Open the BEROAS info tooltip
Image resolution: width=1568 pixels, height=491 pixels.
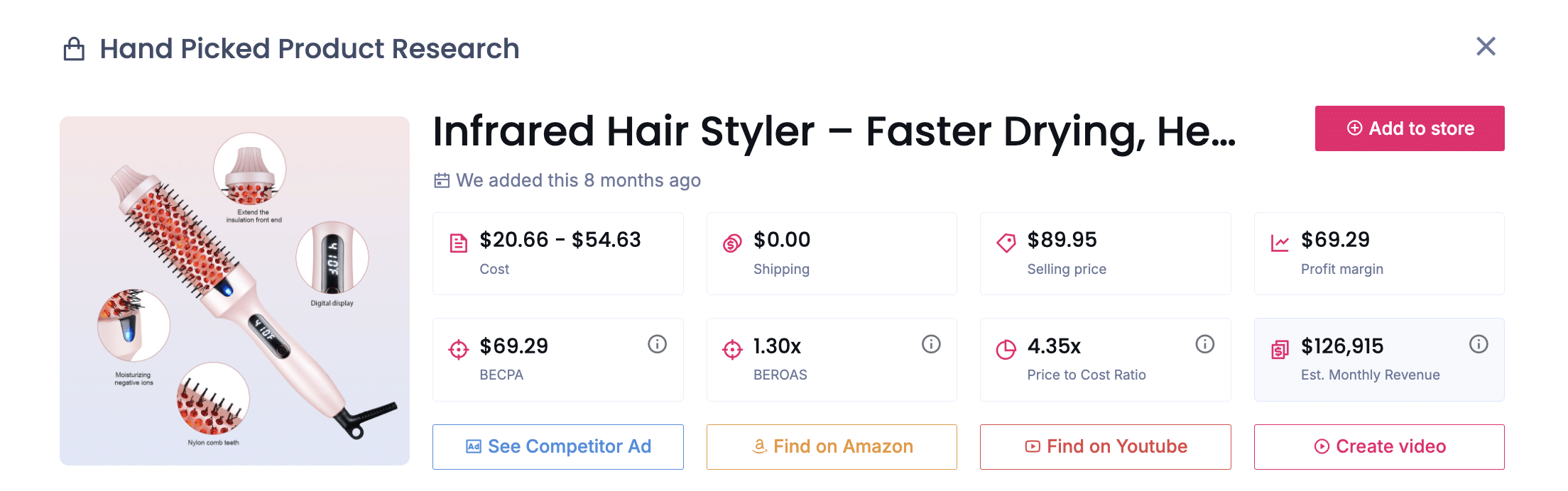coord(931,344)
